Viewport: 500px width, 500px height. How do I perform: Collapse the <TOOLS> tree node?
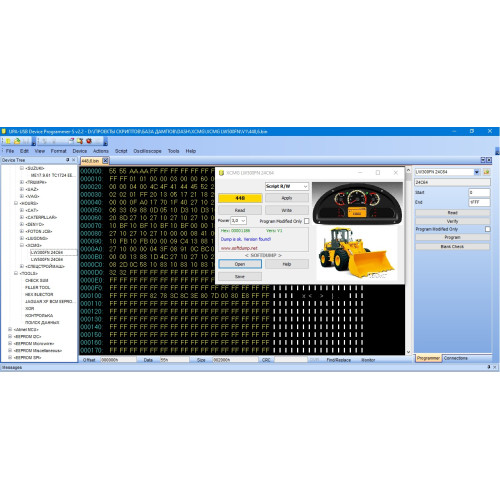point(16,273)
